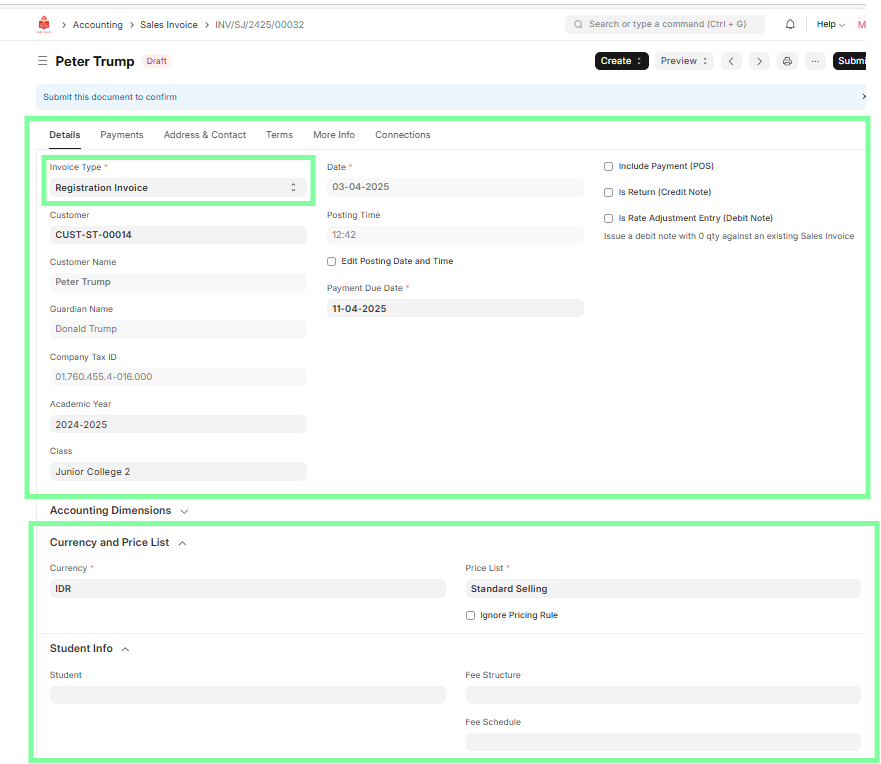Click the print icon
The width and height of the screenshot is (881, 764).
click(x=787, y=61)
